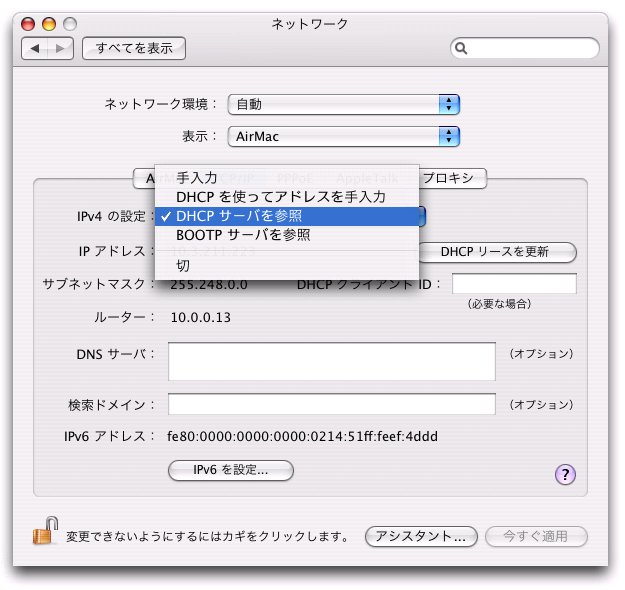Click into the DNS サーバ text box

pyautogui.click(x=331, y=362)
